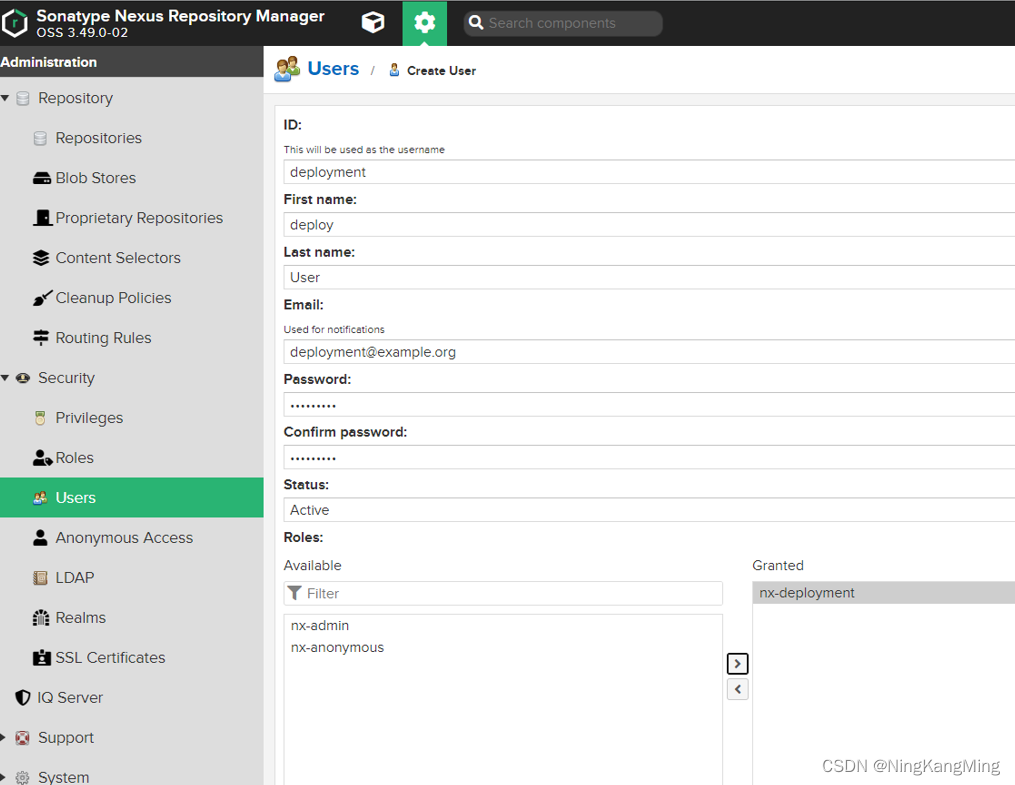Click the Privileges medal icon
Screen dimensions: 1015x785
pyautogui.click(x=40, y=418)
